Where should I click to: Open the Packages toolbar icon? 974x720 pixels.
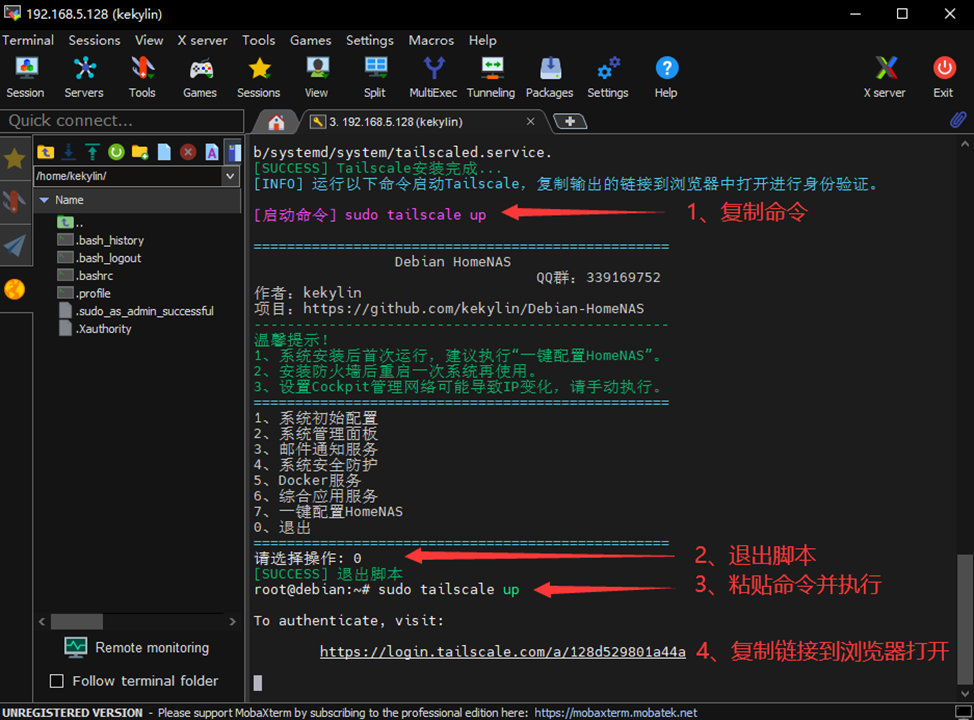(x=550, y=77)
